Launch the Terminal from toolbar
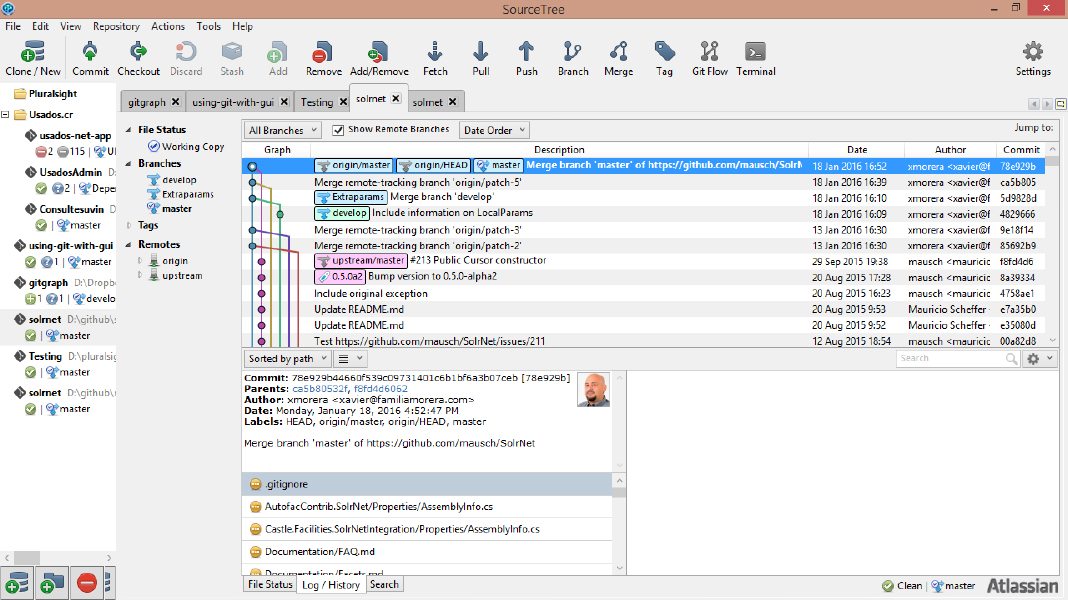Viewport: 1068px width, 600px height. [x=756, y=58]
